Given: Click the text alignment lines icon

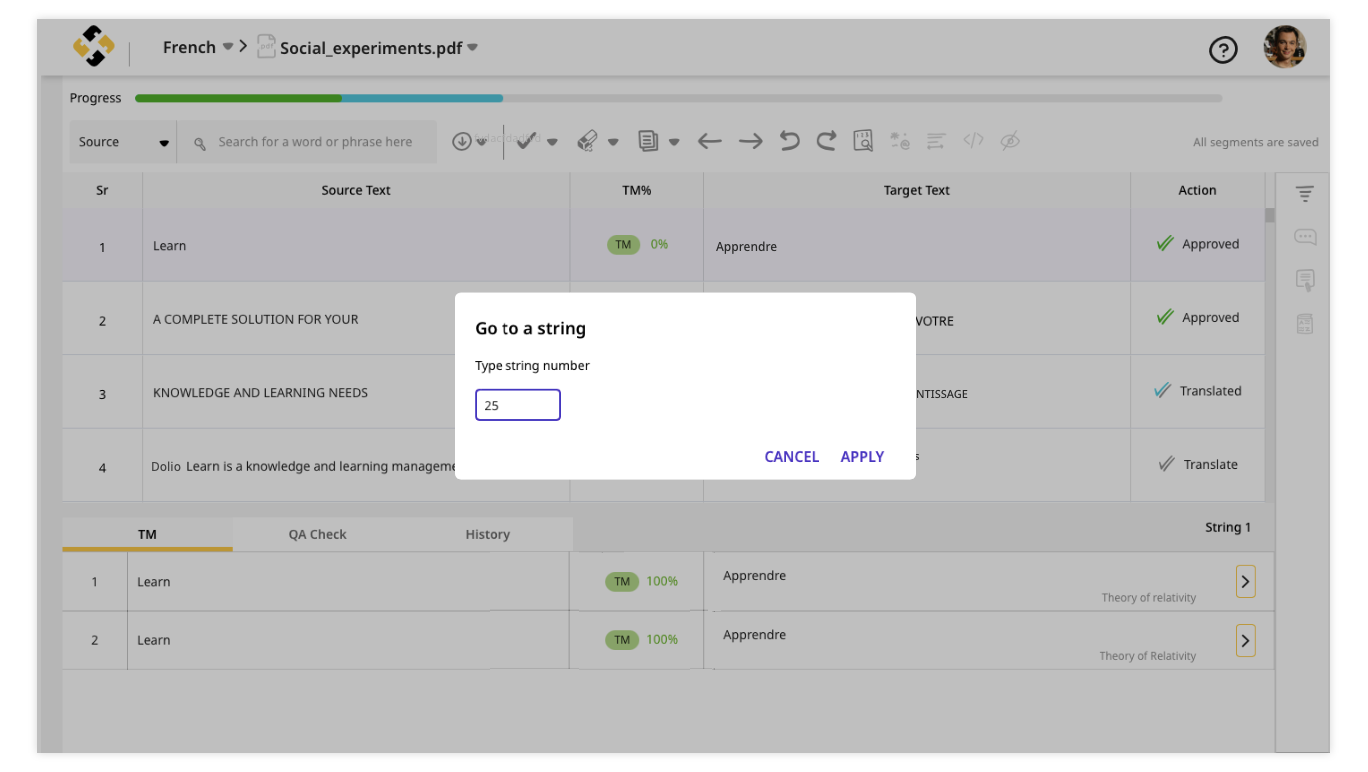Looking at the screenshot, I should [x=936, y=141].
